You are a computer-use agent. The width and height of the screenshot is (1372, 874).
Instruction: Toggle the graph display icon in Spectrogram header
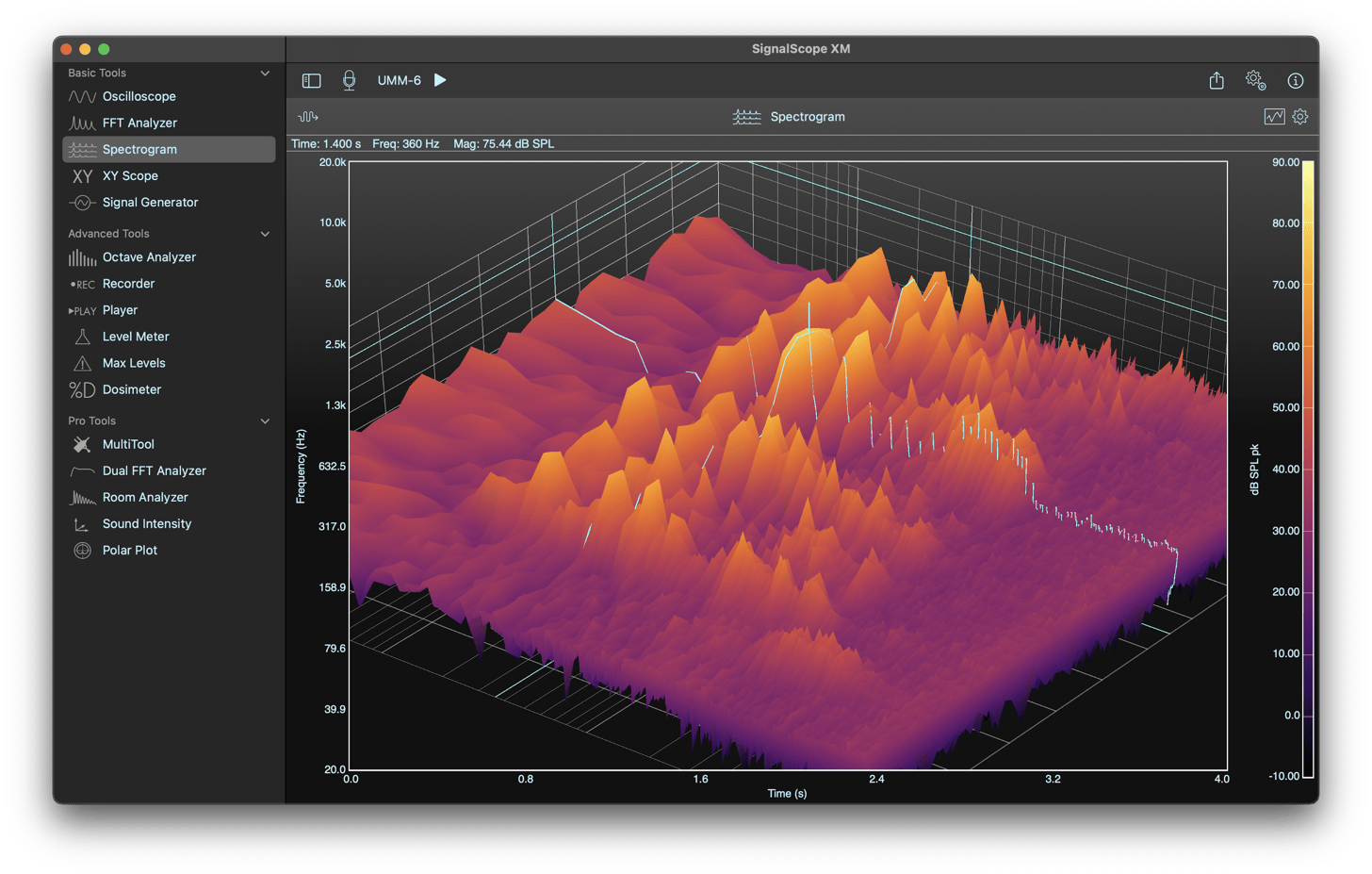point(1274,117)
